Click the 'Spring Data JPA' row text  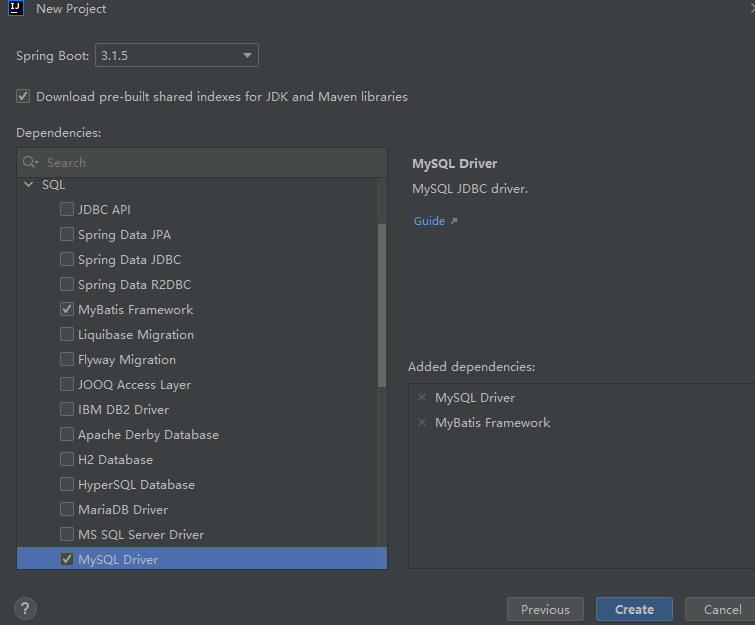[x=124, y=234]
